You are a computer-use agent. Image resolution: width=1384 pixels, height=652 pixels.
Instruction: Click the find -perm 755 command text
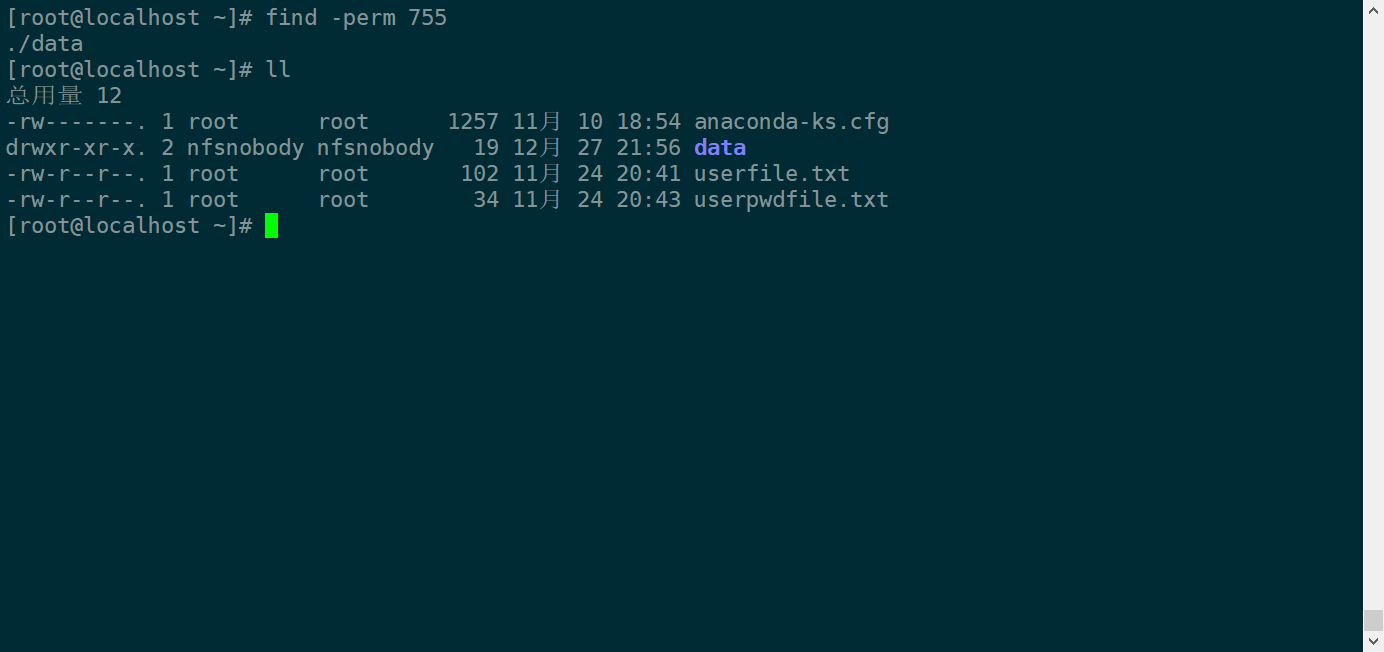coord(356,18)
